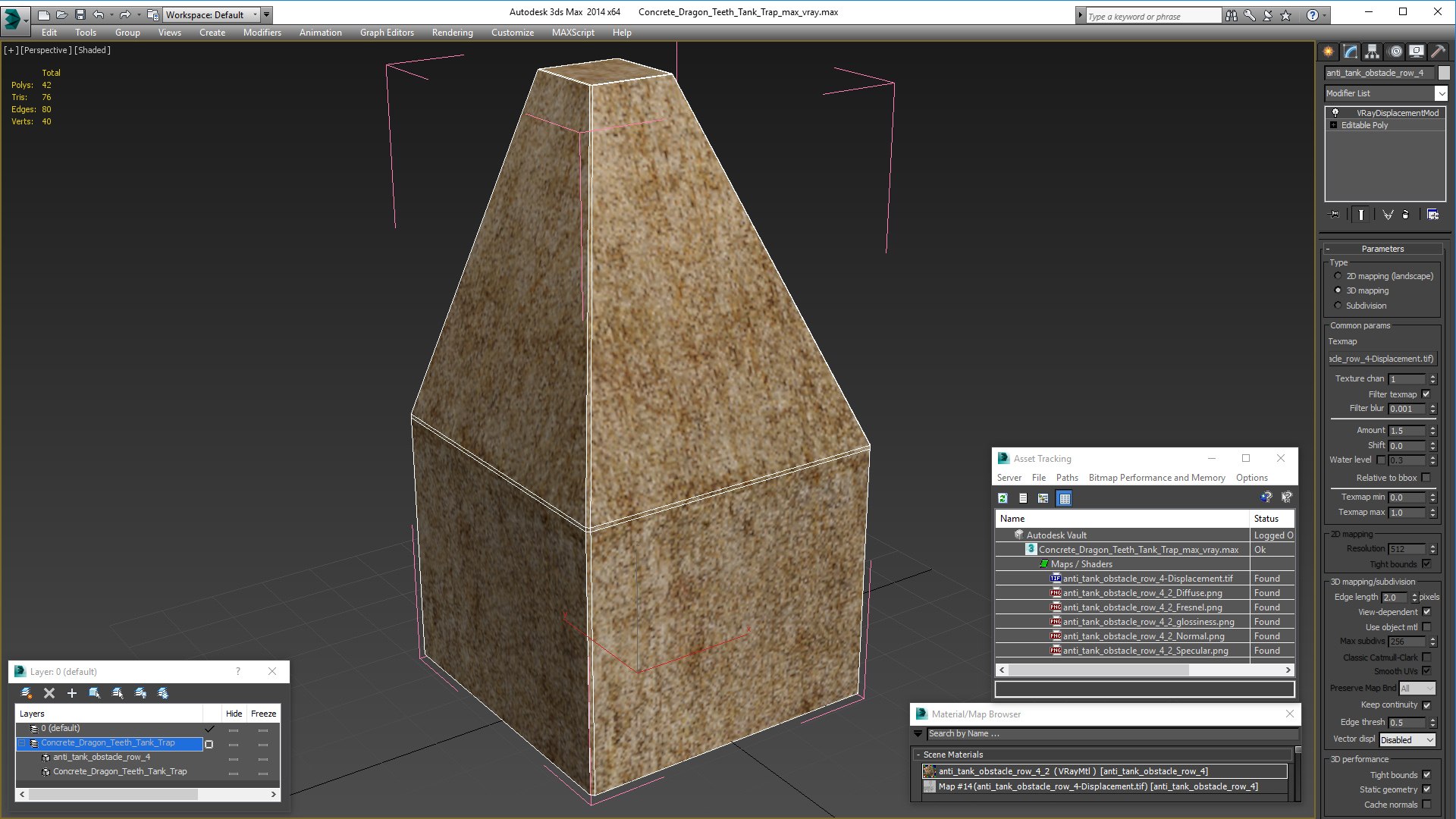The width and height of the screenshot is (1456, 819).
Task: Click Remove modifier trash icon
Action: pos(1405,215)
